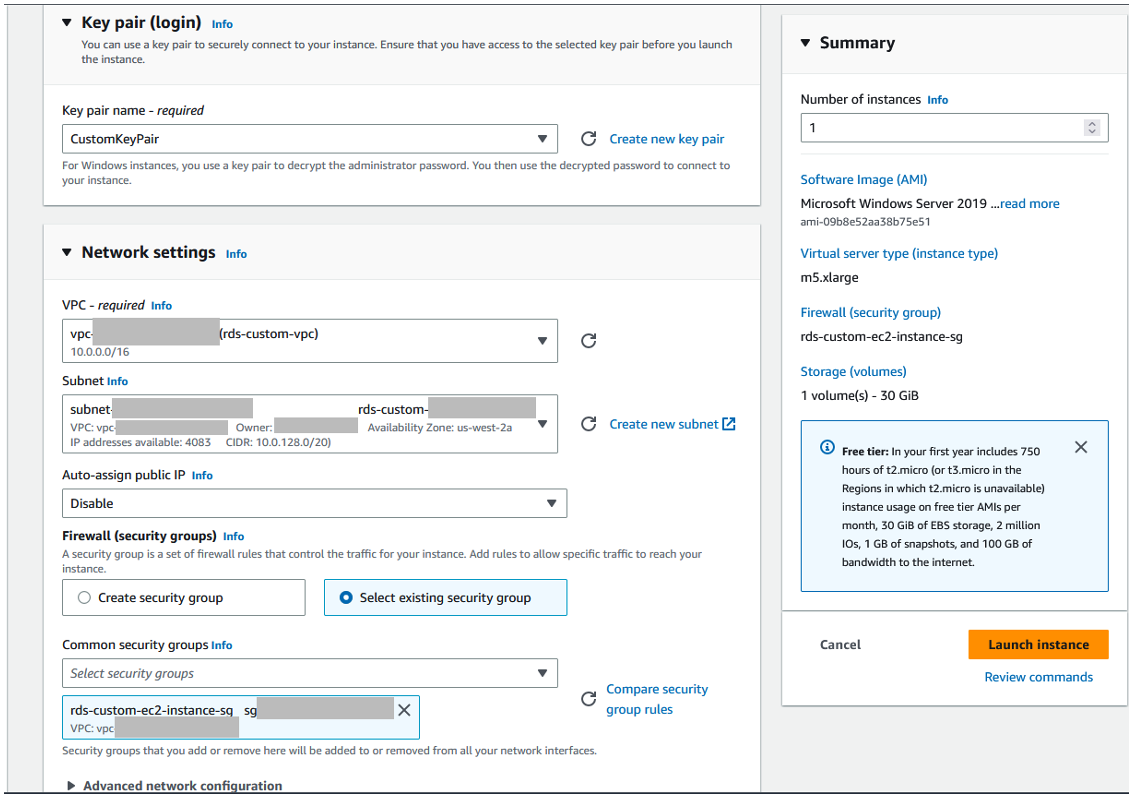The width and height of the screenshot is (1137, 797).
Task: Select Create security group radio option
Action: (x=84, y=598)
